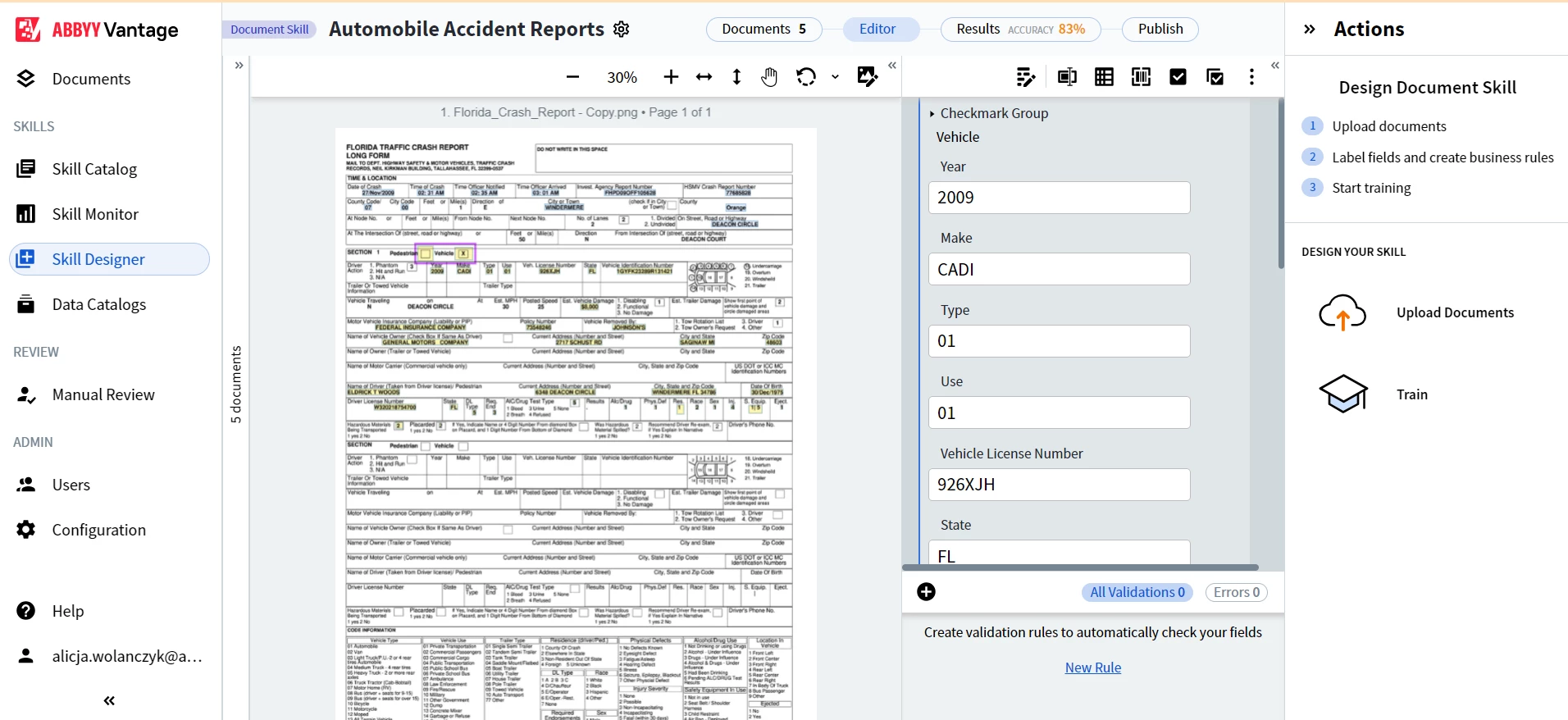Fit document to width
This screenshot has width=1568, height=720.
point(704,77)
